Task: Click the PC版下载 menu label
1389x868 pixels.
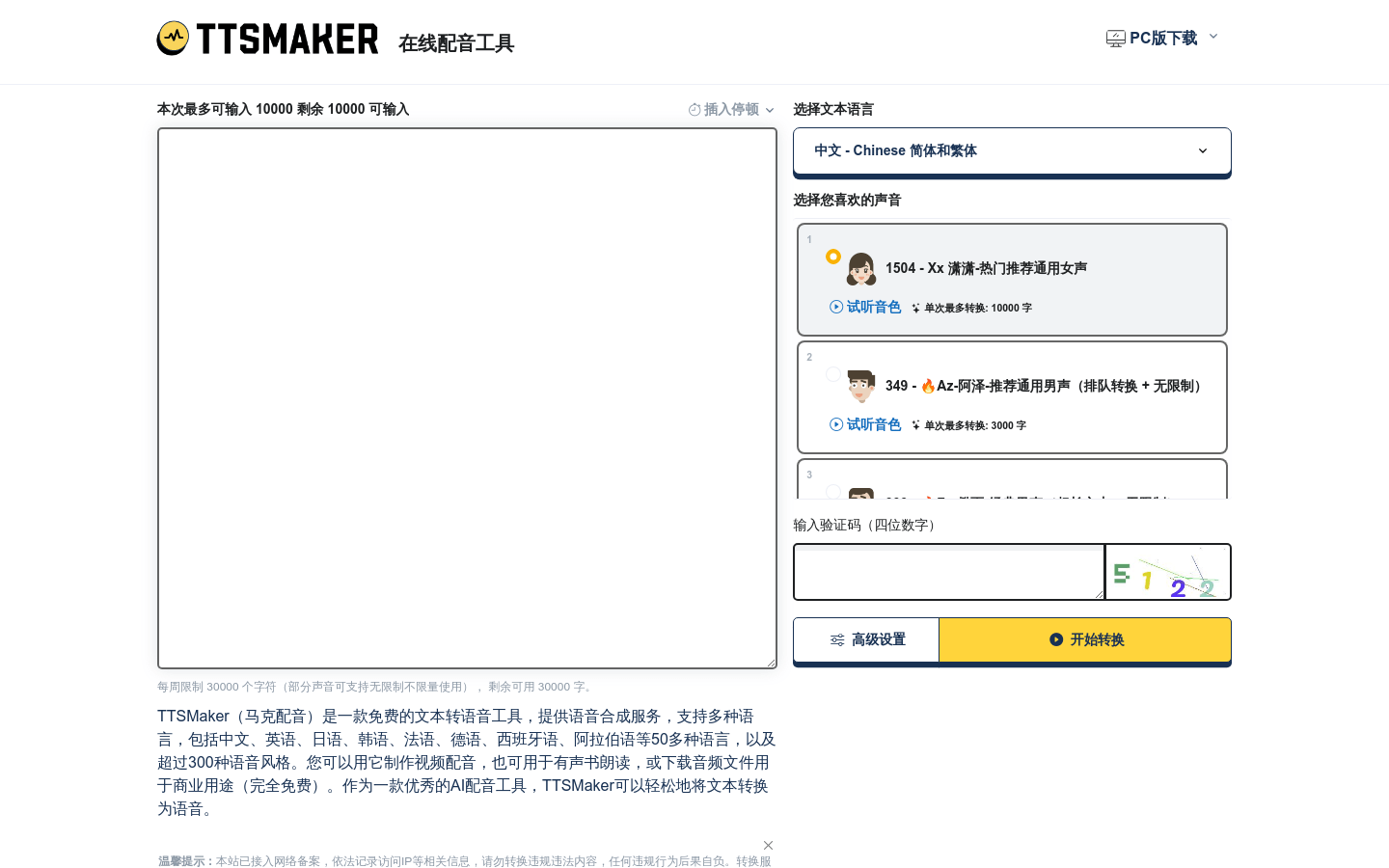Action: [1163, 39]
